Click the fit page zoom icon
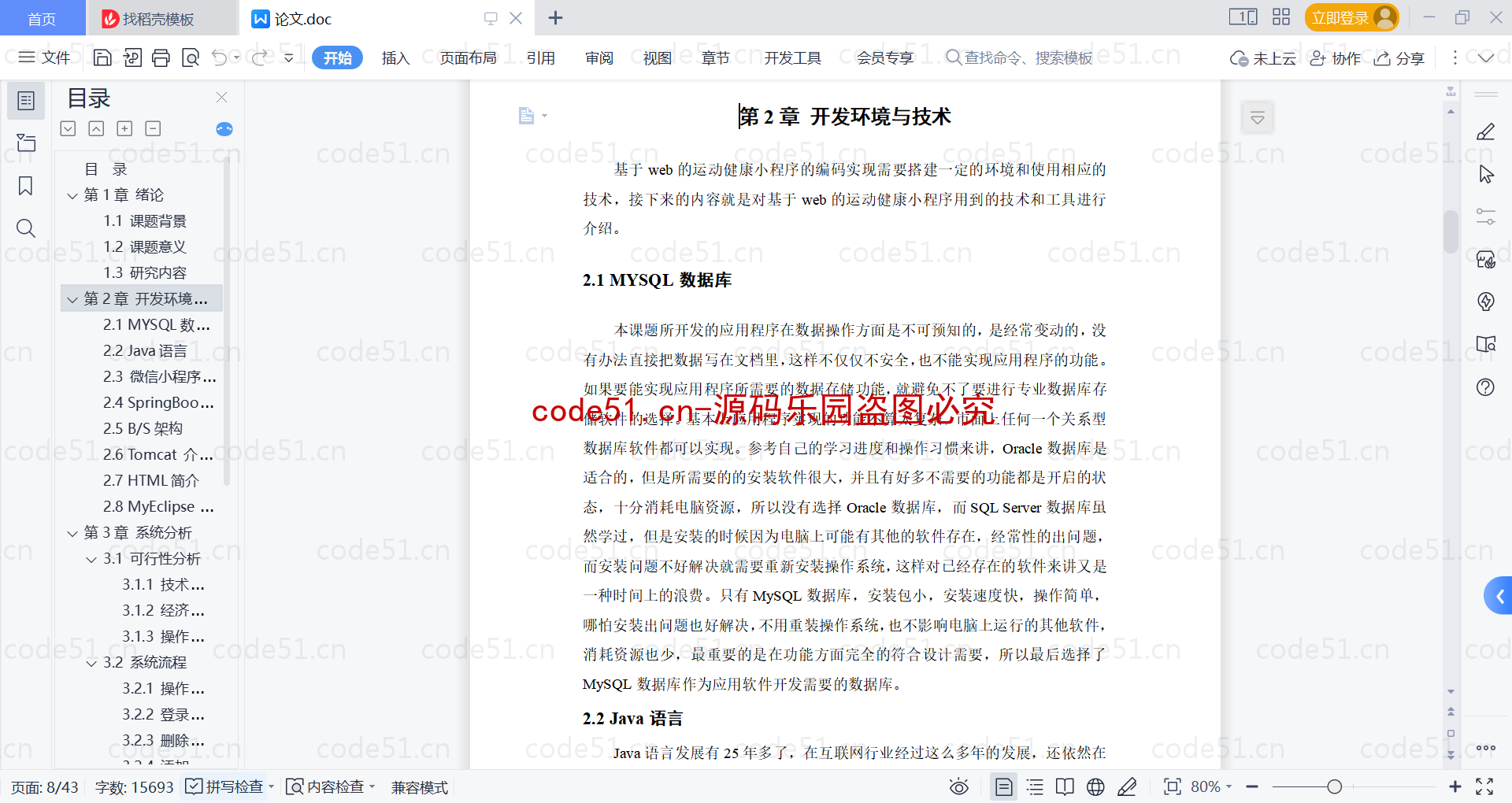The image size is (1512, 803). point(1172,786)
